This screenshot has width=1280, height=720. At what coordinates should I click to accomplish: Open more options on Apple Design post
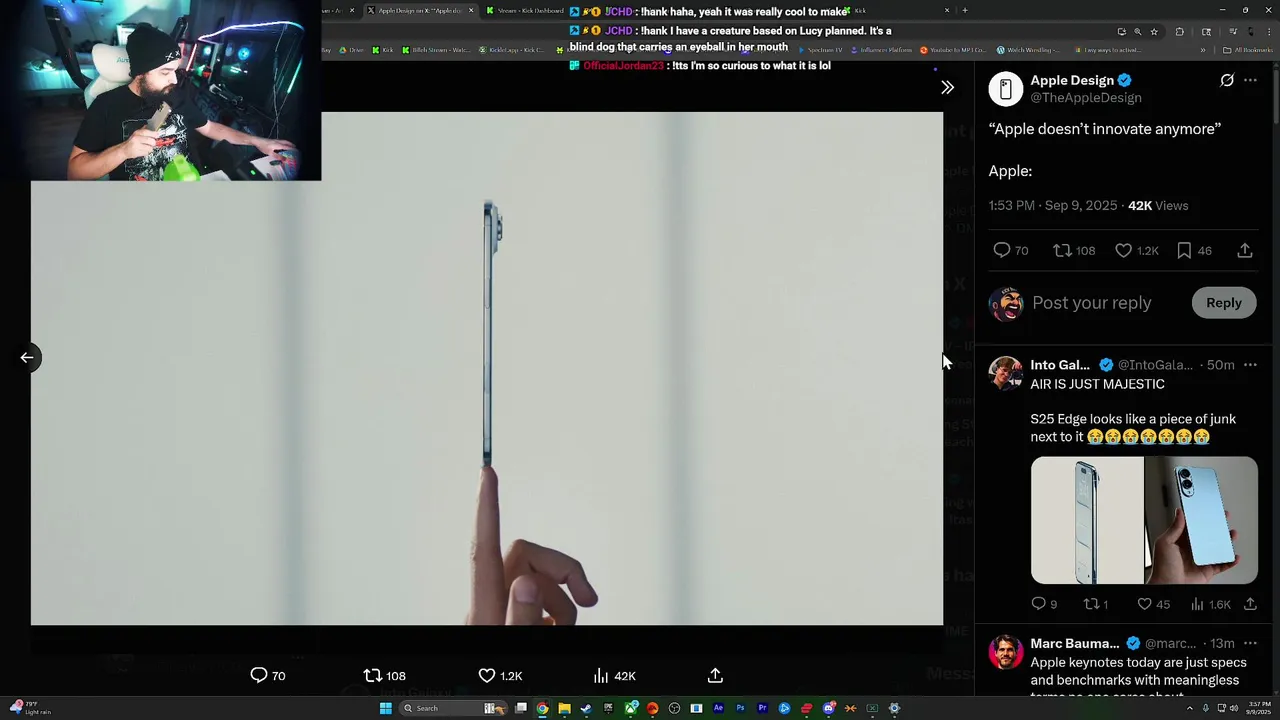click(1250, 80)
